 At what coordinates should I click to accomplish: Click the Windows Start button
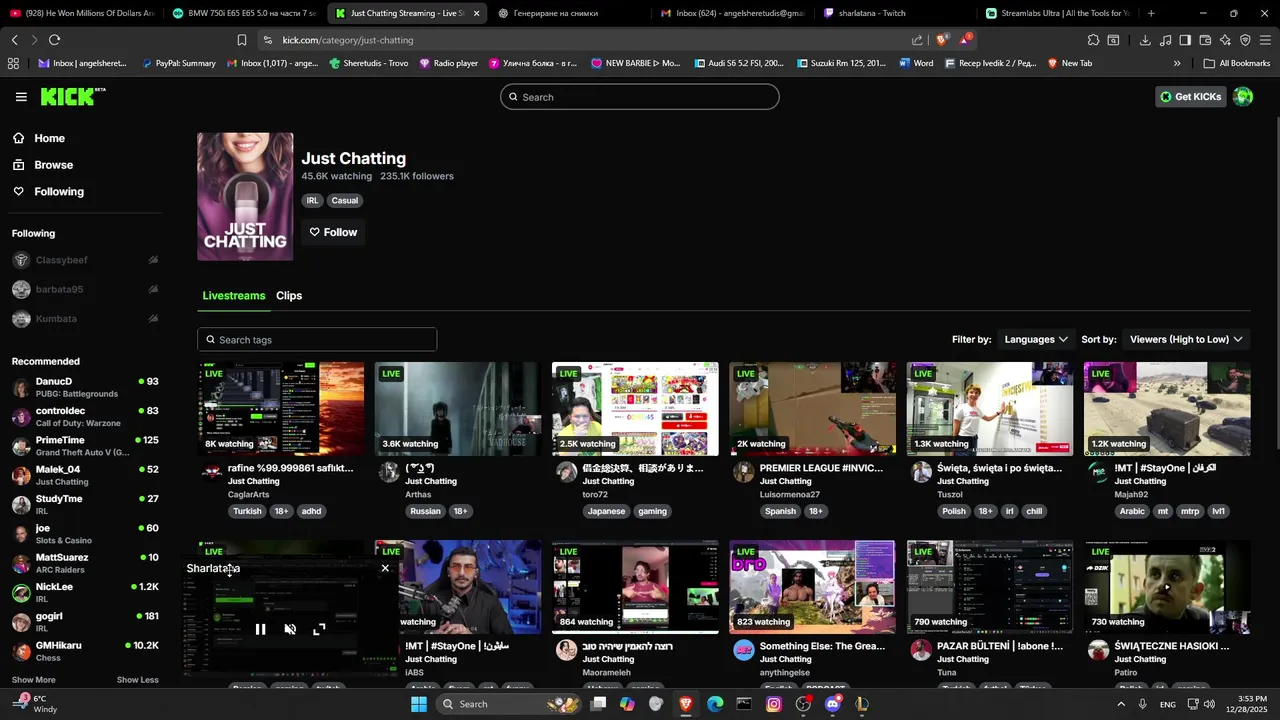tap(419, 704)
